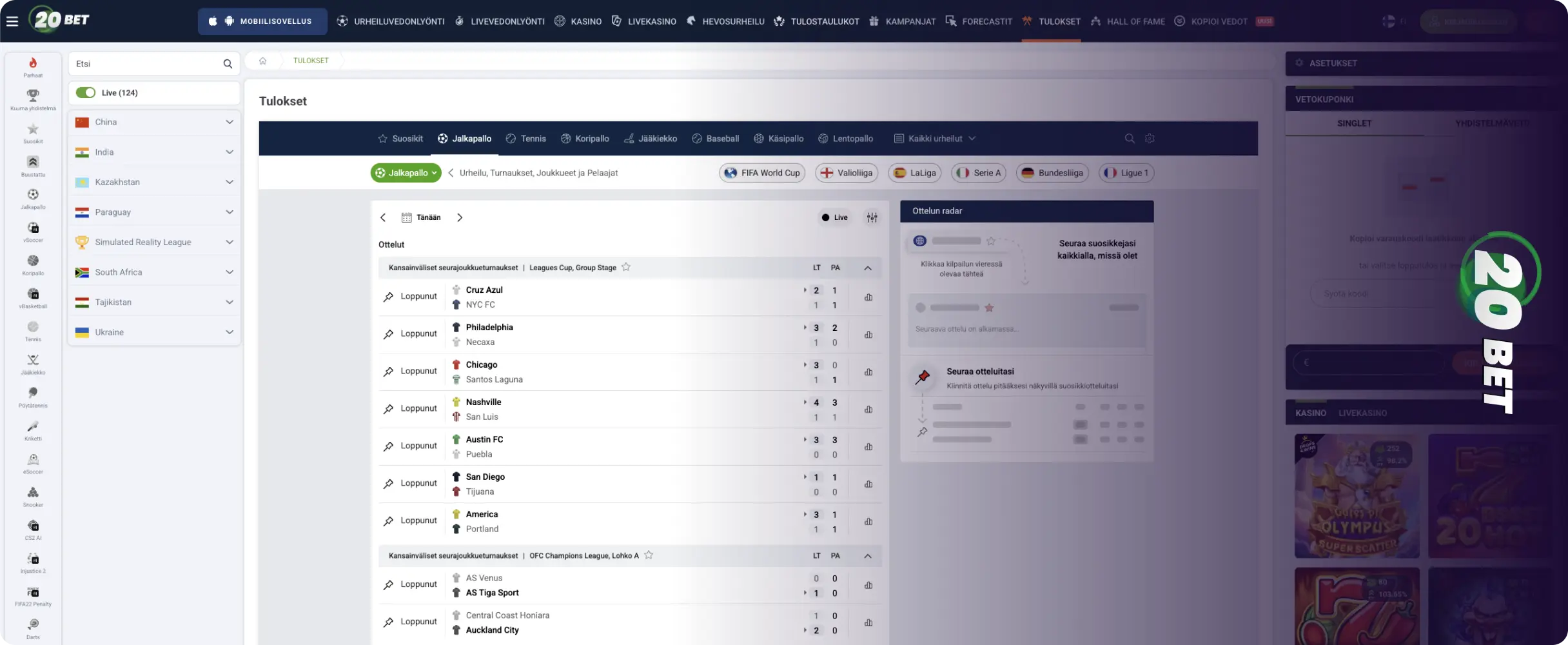Image resolution: width=1568 pixels, height=645 pixels.
Task: Open Kampanjat in top navigation
Action: pos(902,21)
